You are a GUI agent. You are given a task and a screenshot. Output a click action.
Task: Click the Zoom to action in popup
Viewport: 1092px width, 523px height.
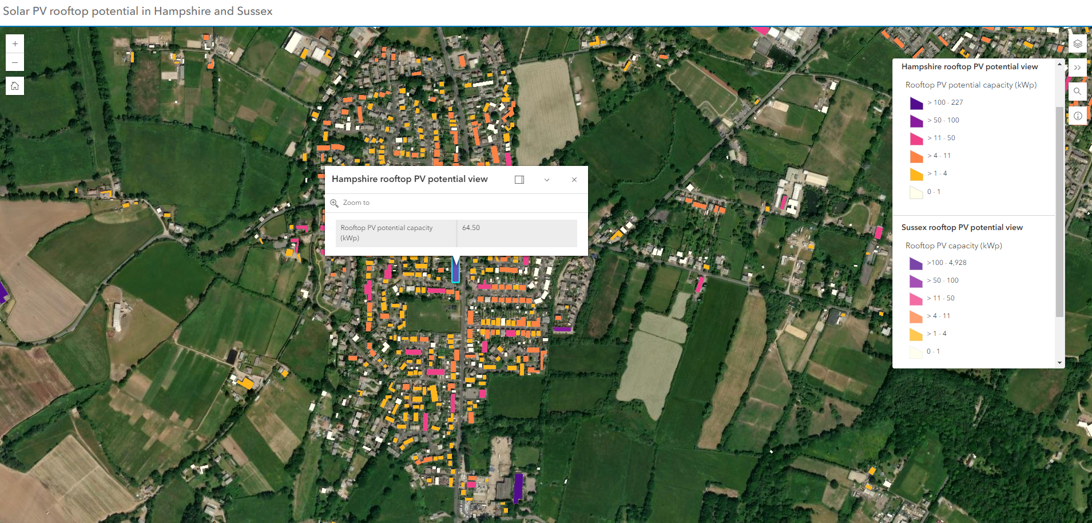coord(356,203)
